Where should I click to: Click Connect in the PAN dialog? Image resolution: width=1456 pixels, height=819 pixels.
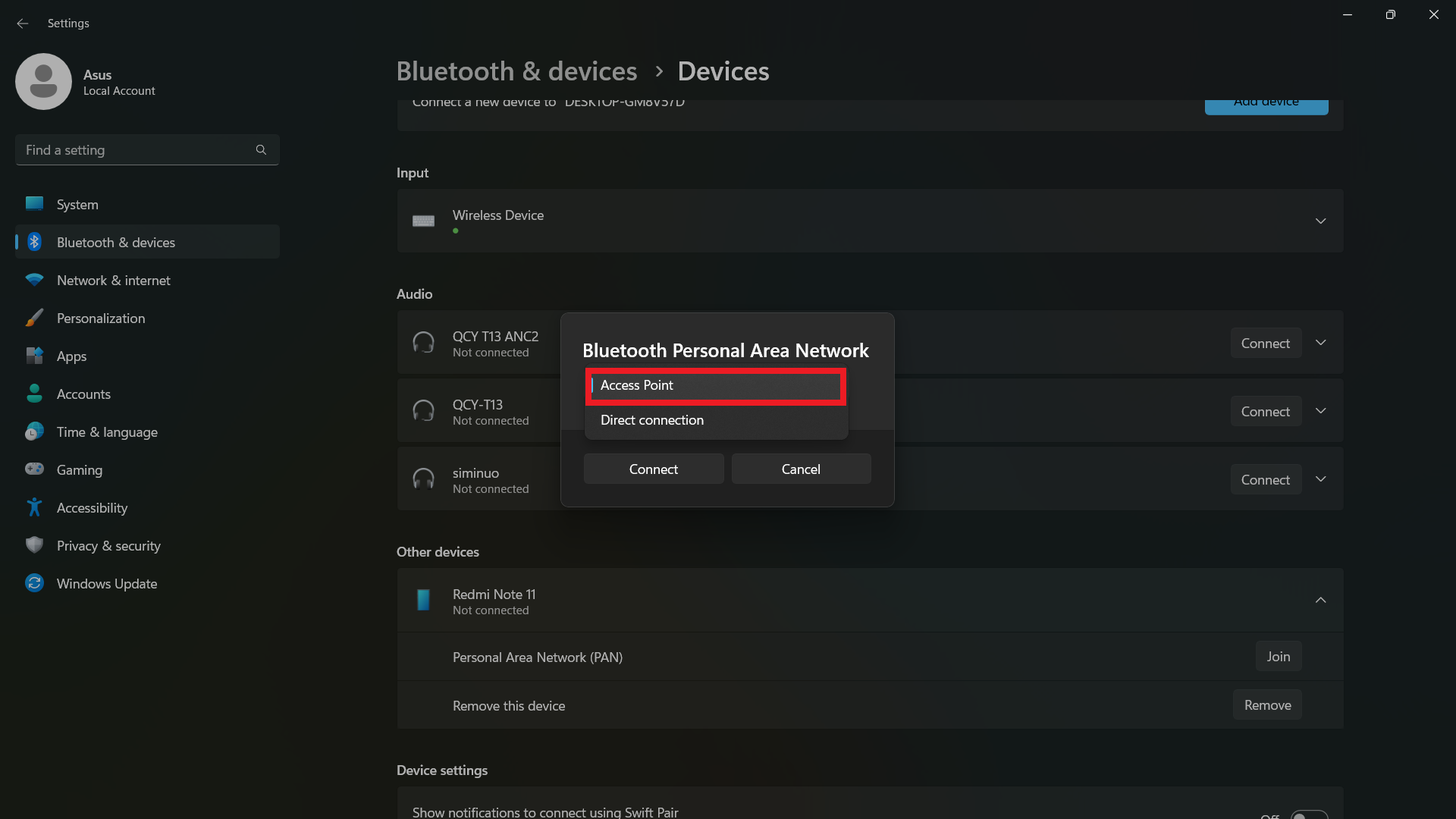(653, 469)
